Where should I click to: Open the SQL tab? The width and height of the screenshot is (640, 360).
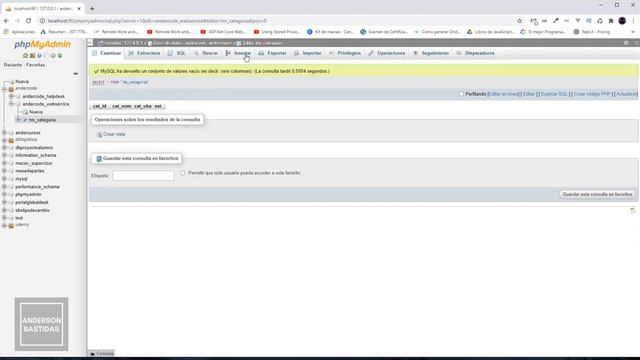tap(177, 53)
